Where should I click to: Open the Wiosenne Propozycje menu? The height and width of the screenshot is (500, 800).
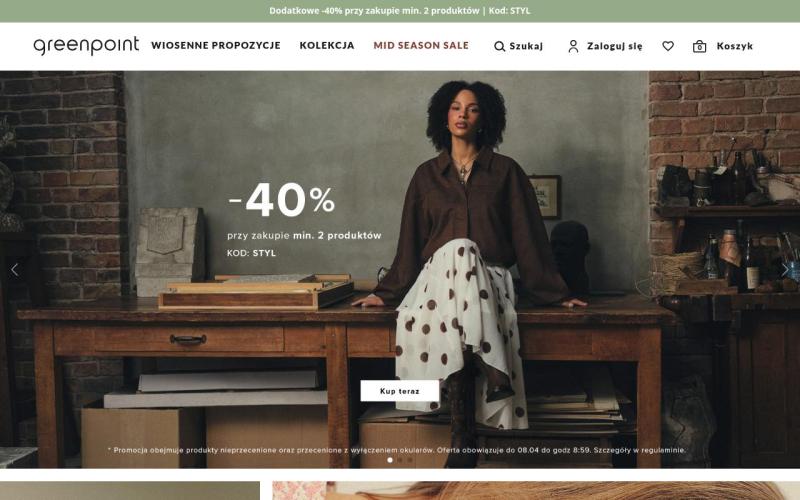coord(216,45)
